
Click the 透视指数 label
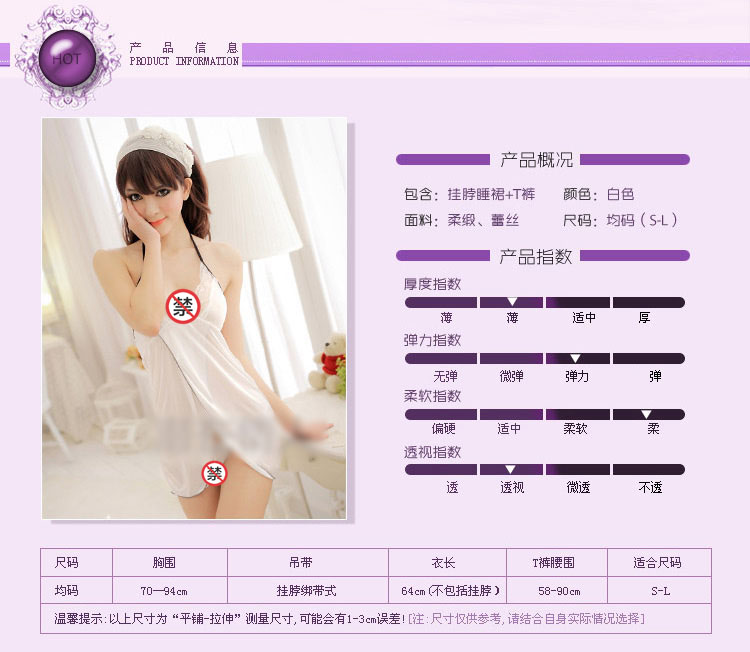(x=432, y=452)
